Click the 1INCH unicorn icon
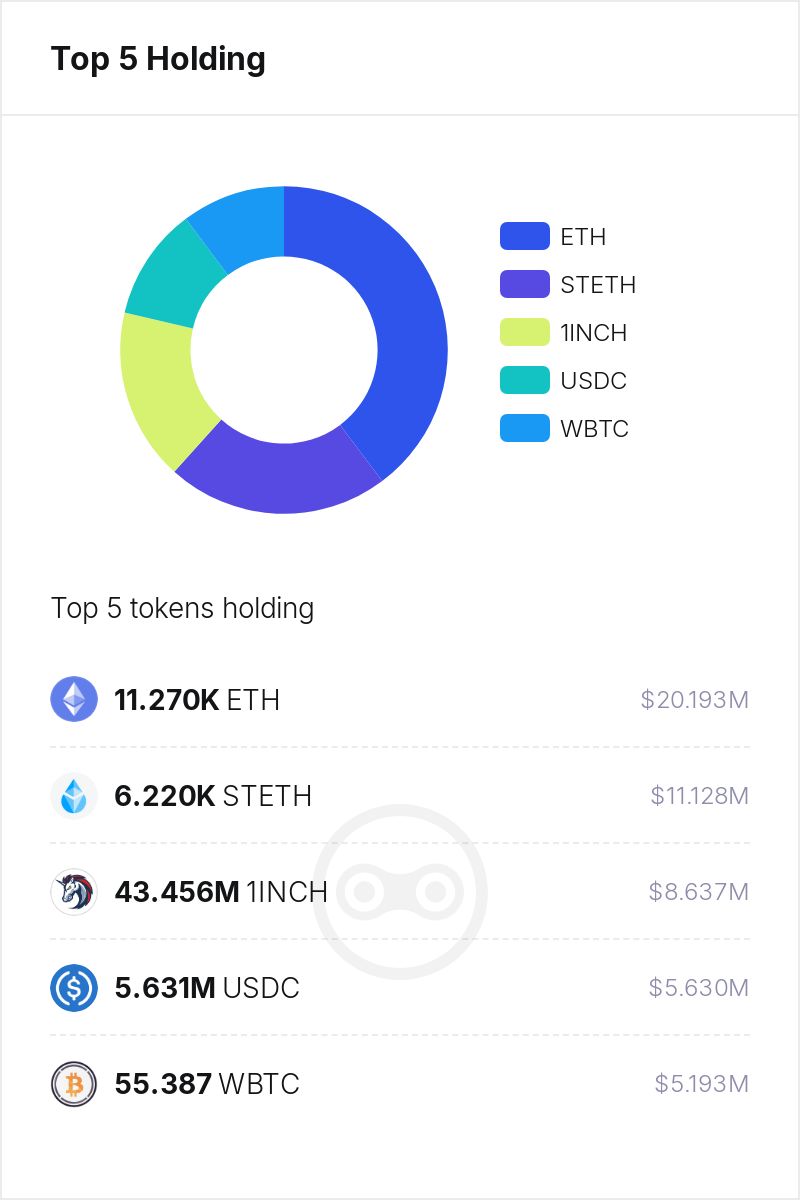This screenshot has width=800, height=1200. pyautogui.click(x=74, y=891)
